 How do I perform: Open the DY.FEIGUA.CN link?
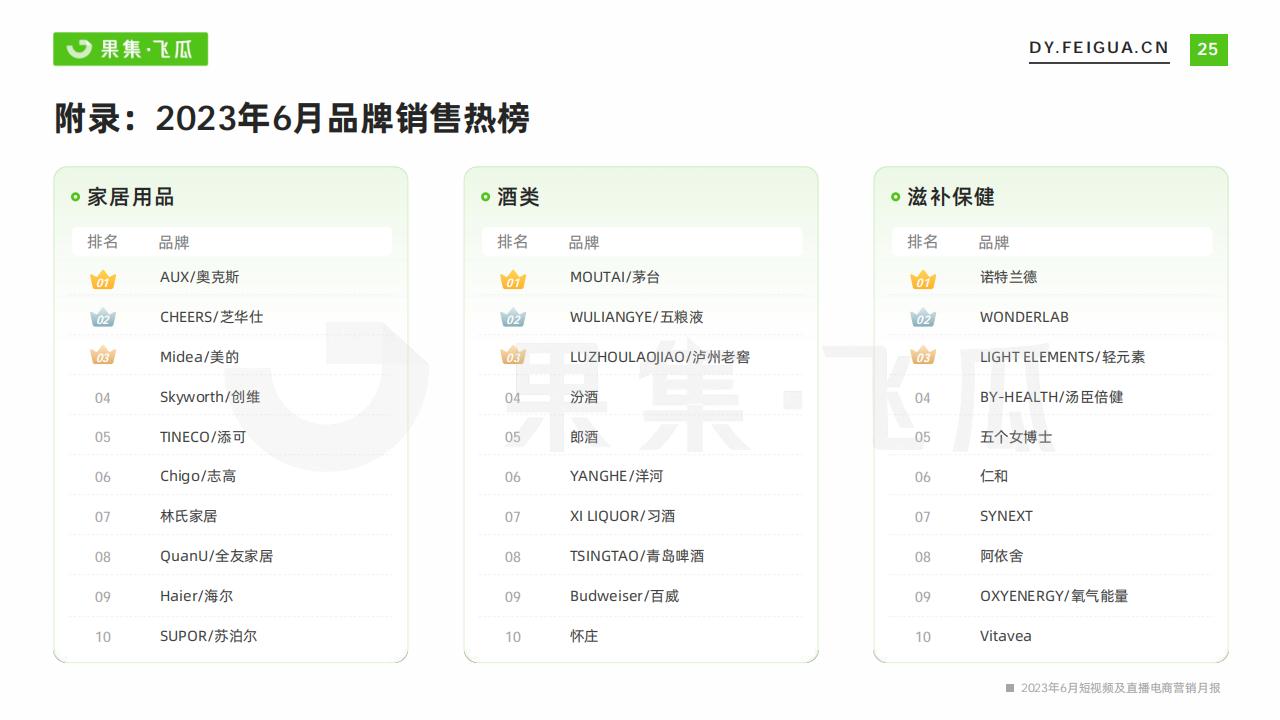tap(1098, 48)
